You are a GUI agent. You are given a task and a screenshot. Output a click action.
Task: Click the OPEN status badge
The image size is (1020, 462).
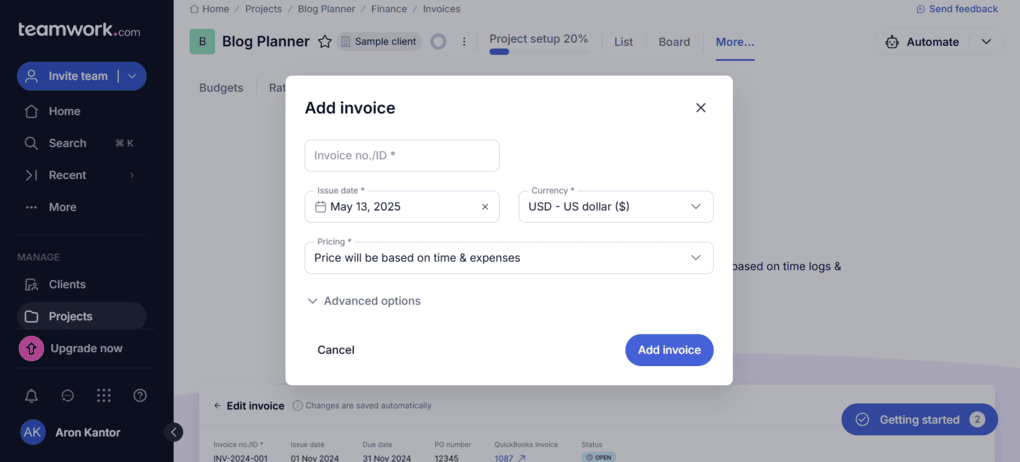(x=598, y=457)
